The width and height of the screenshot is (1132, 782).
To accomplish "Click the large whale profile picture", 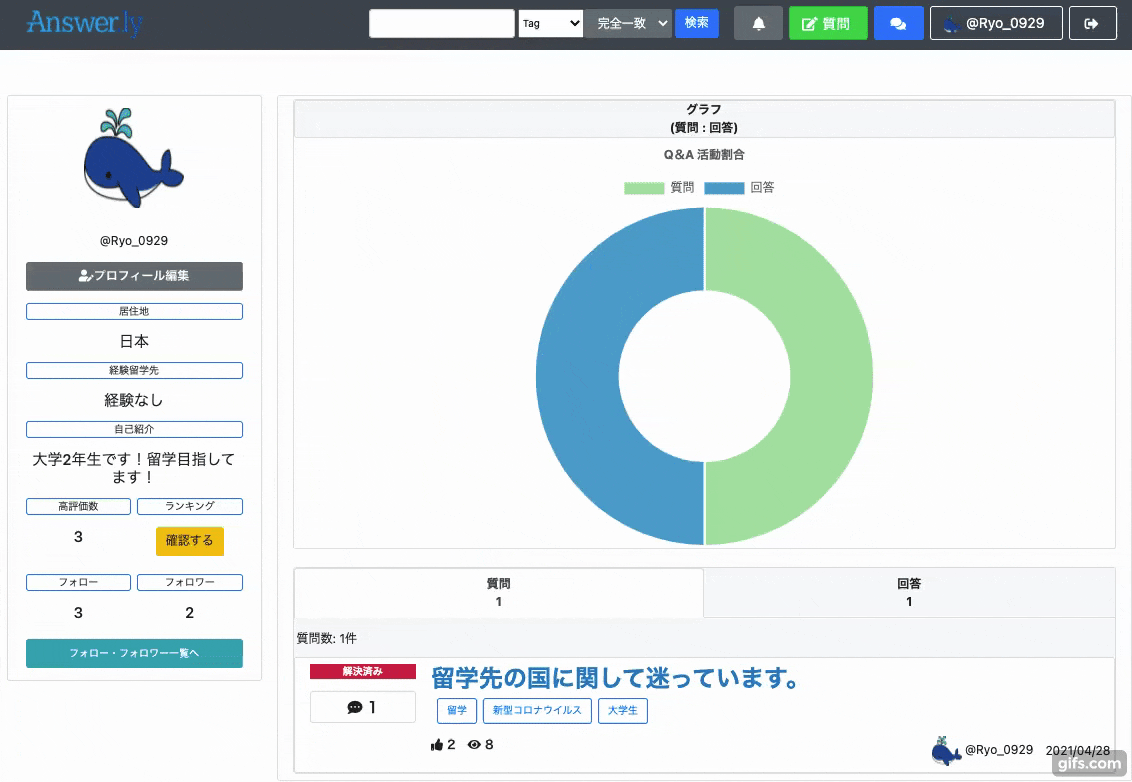I will point(134,158).
